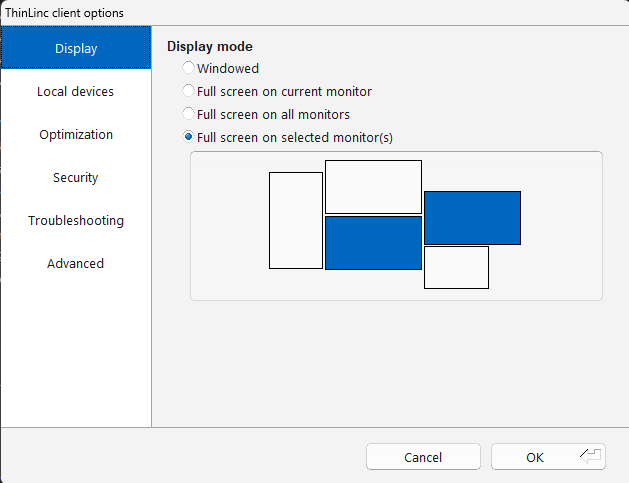Switch to the Advanced tab

tap(76, 263)
